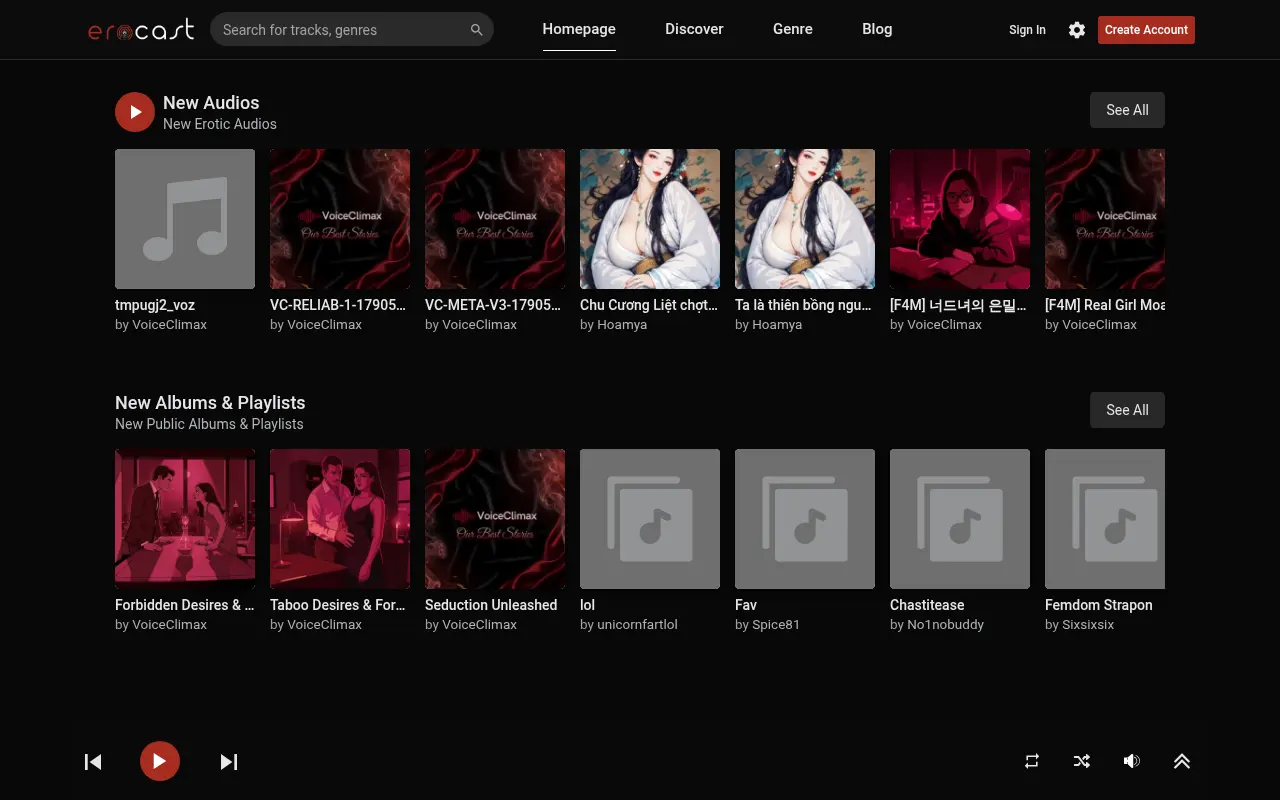
Task: Skip to next track
Action: click(x=229, y=762)
